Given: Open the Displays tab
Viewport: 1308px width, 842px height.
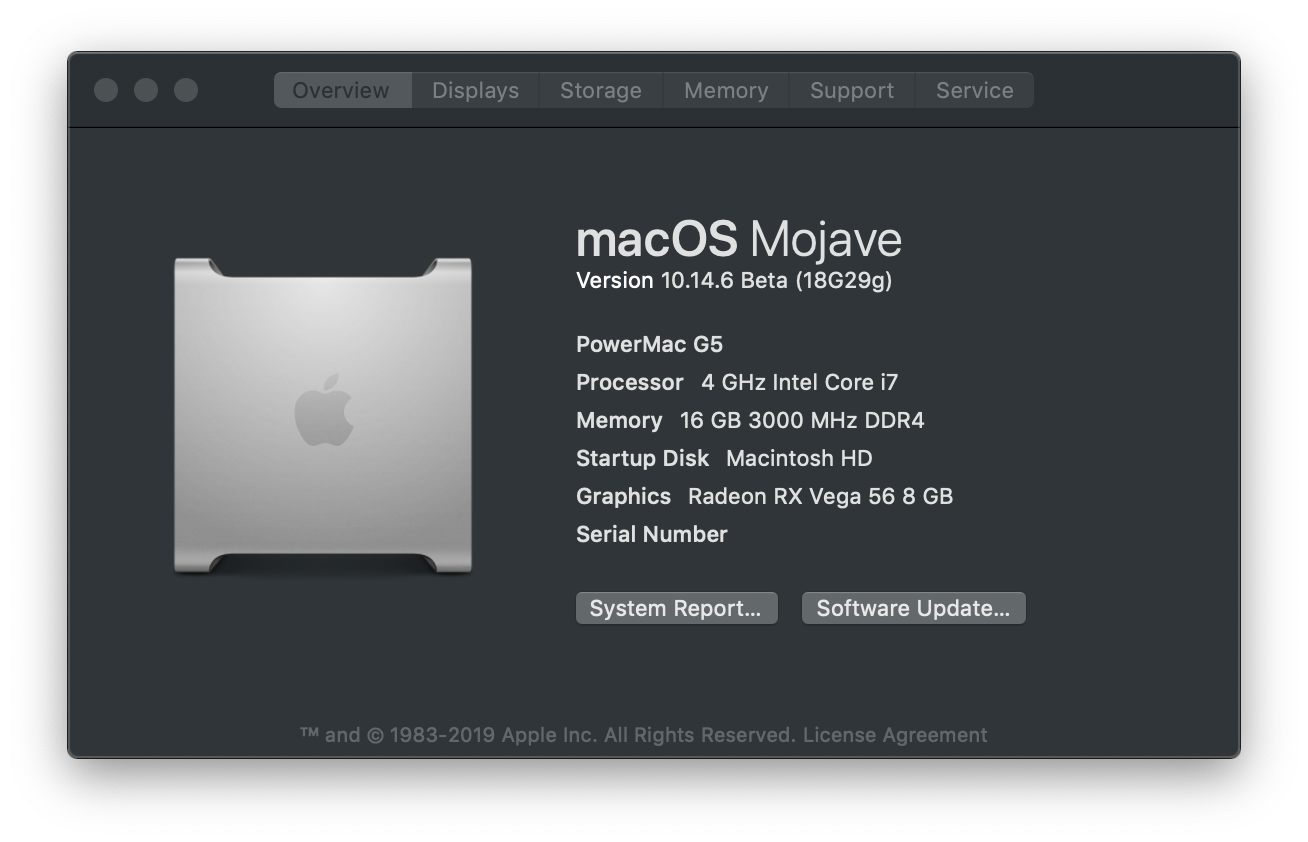Looking at the screenshot, I should click(x=475, y=90).
